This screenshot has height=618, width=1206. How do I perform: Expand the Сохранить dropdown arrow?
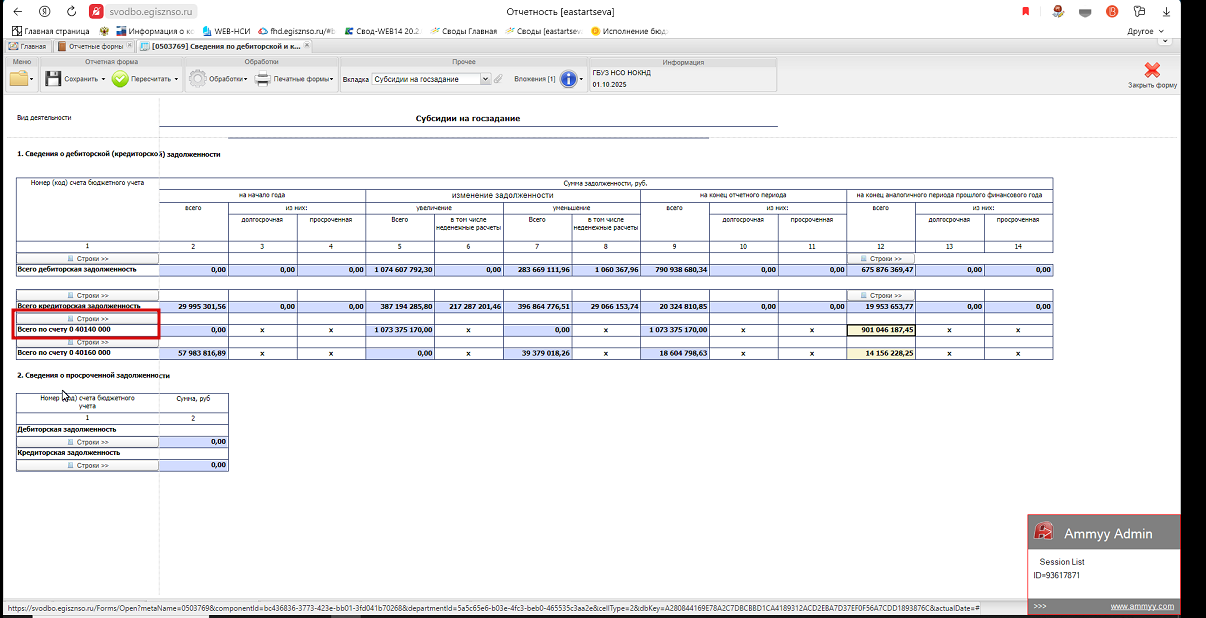pos(102,79)
